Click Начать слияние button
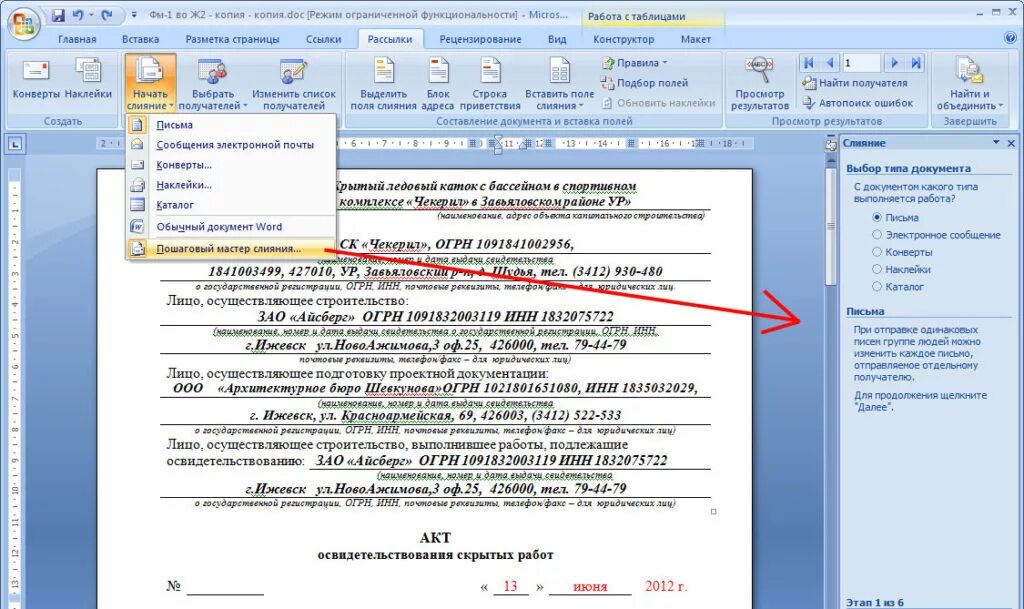The height and width of the screenshot is (609, 1024). click(150, 83)
